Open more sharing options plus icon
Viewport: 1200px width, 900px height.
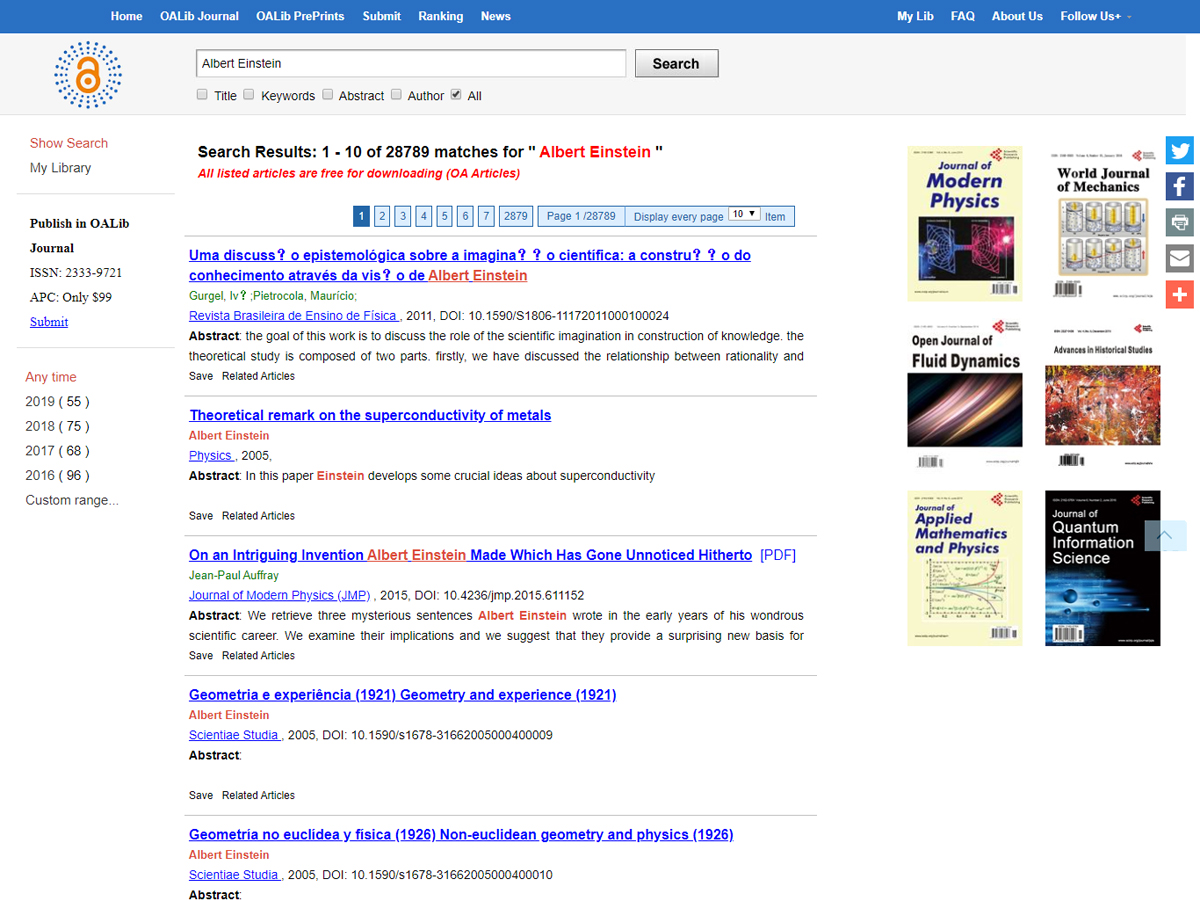[x=1180, y=294]
